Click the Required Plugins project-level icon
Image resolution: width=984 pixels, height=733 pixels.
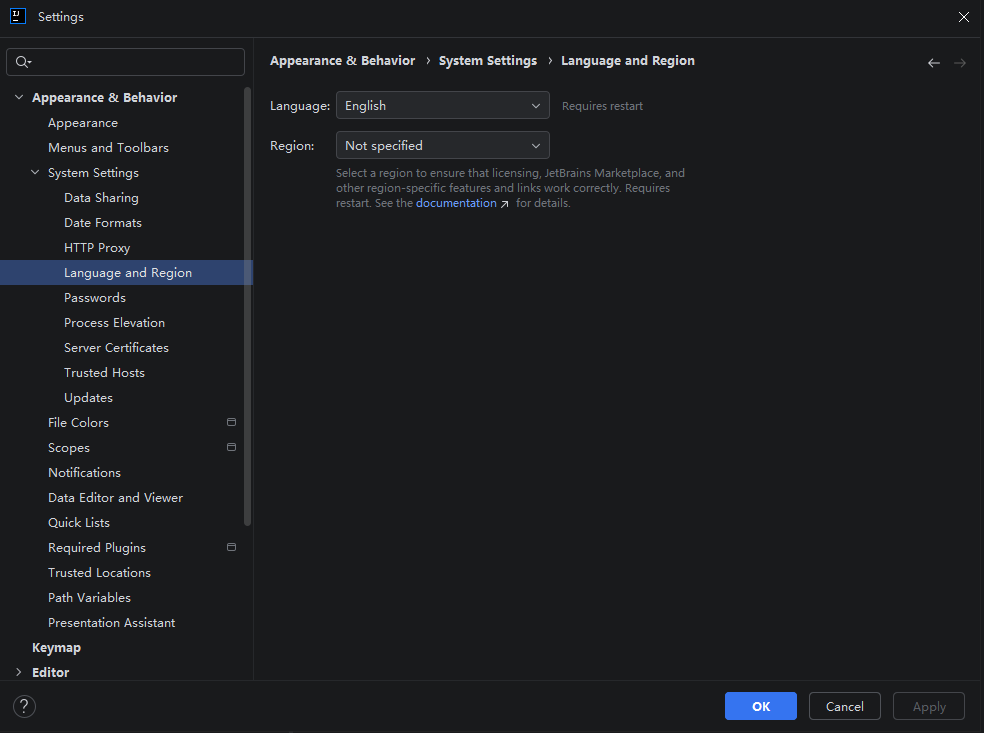231,547
